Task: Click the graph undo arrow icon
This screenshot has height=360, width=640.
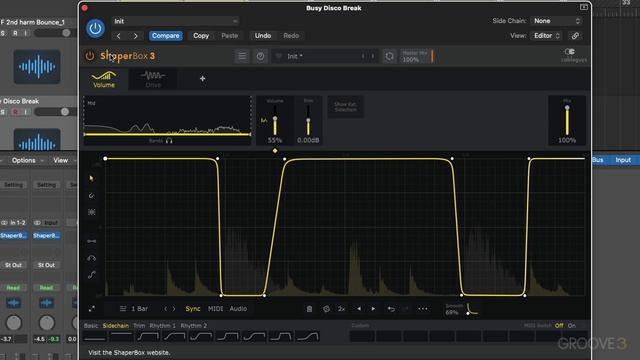Action: (x=391, y=309)
